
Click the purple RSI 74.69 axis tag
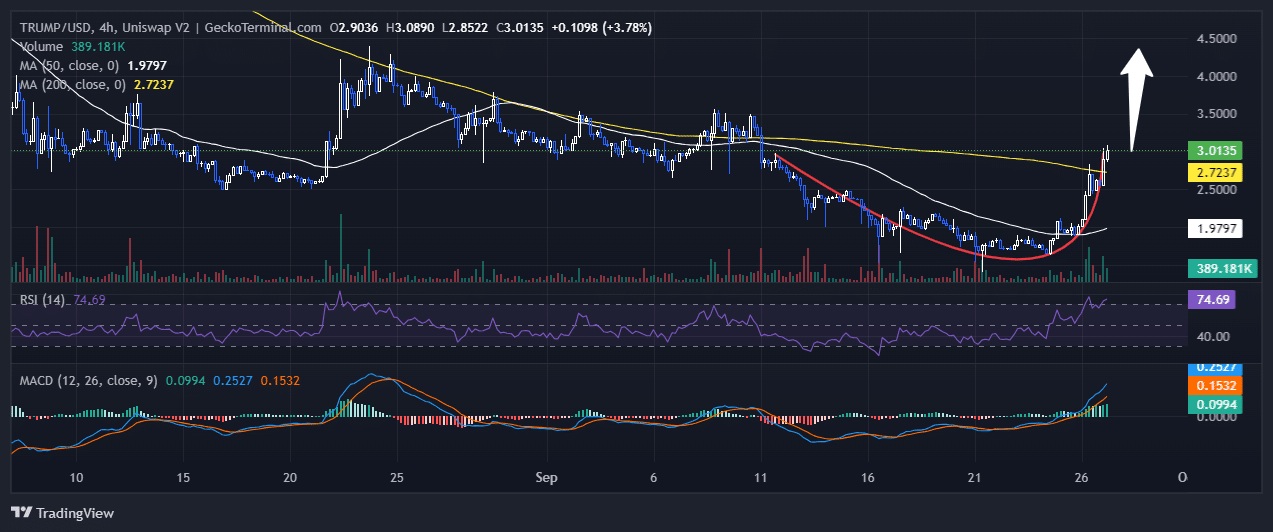click(x=1214, y=299)
